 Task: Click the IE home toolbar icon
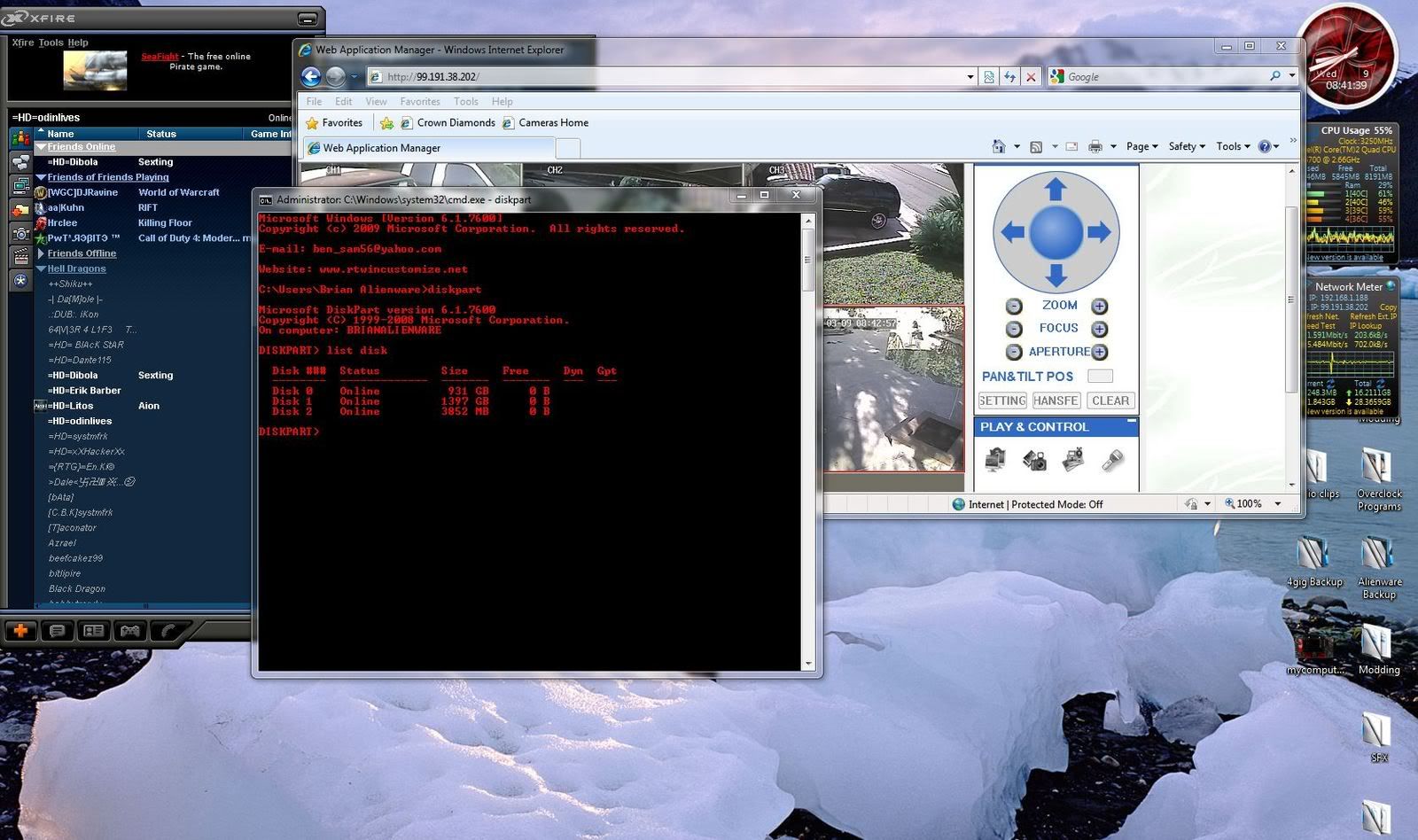999,146
